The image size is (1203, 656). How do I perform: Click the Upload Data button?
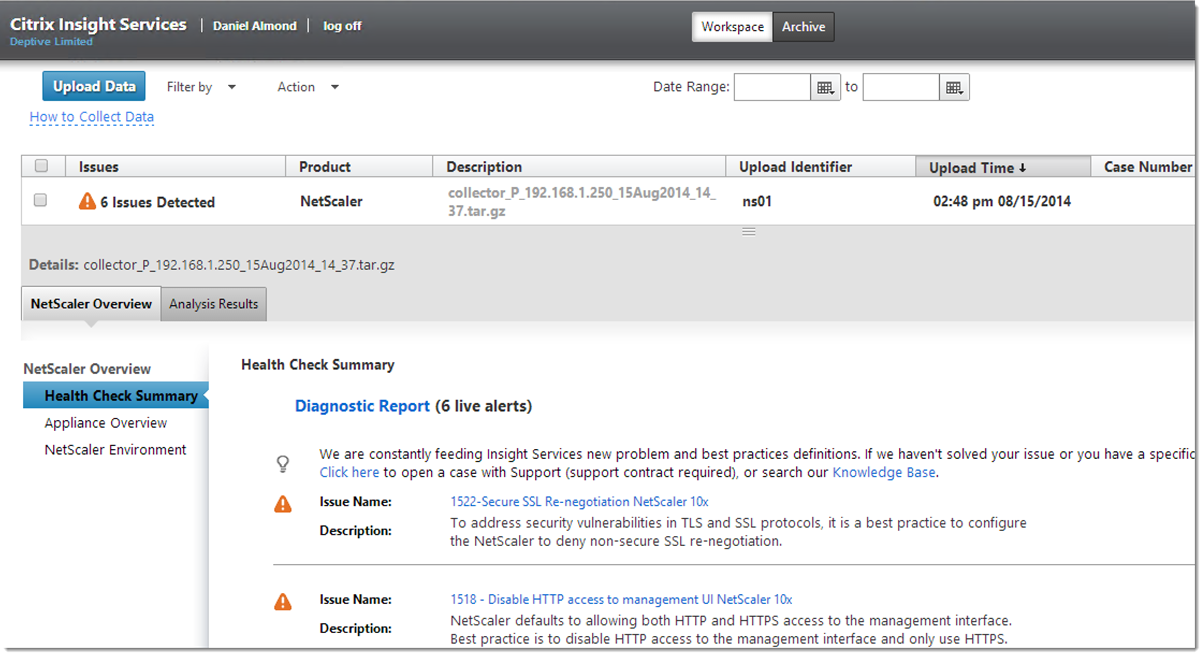click(94, 86)
